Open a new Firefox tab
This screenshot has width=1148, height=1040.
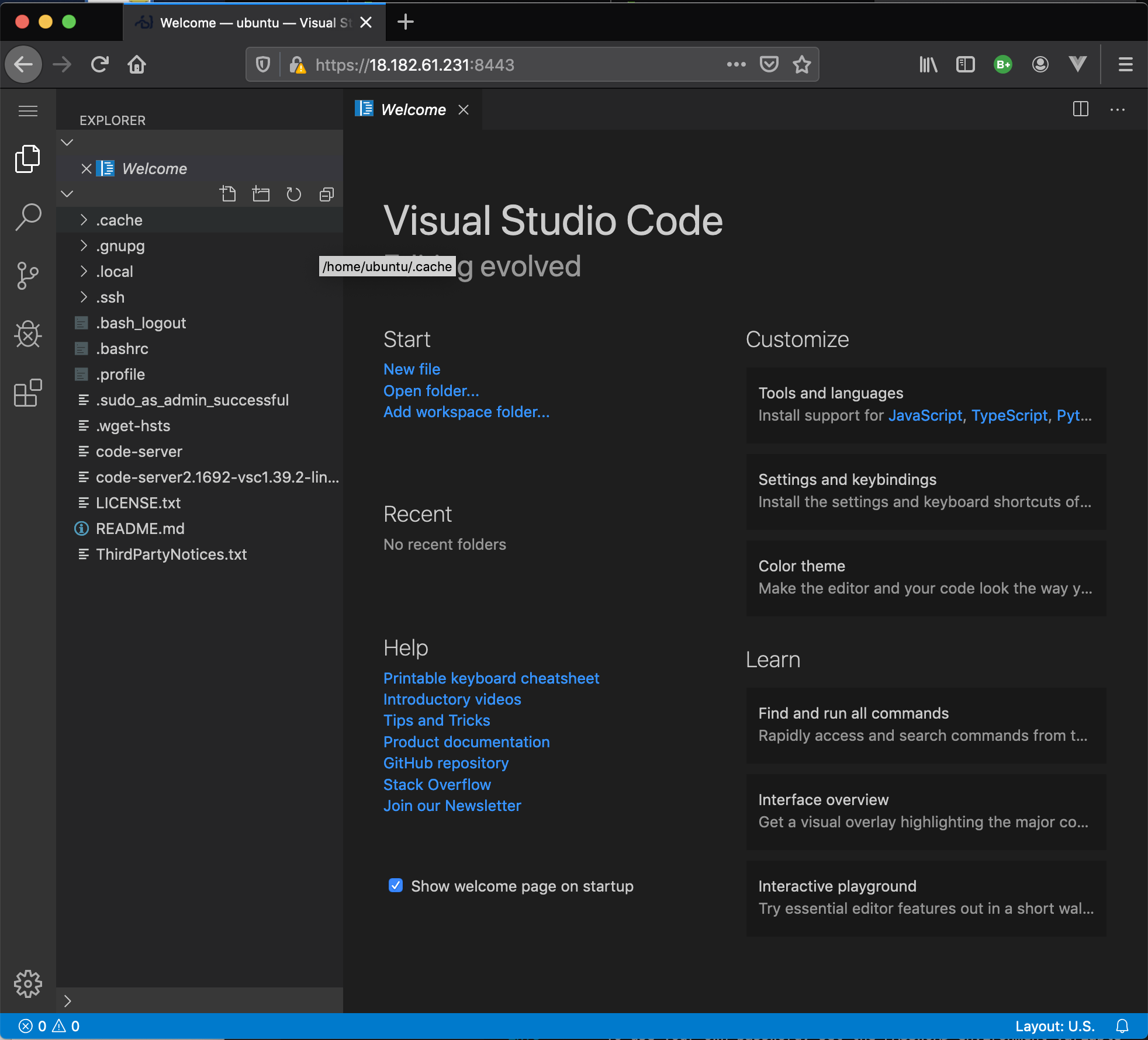405,22
